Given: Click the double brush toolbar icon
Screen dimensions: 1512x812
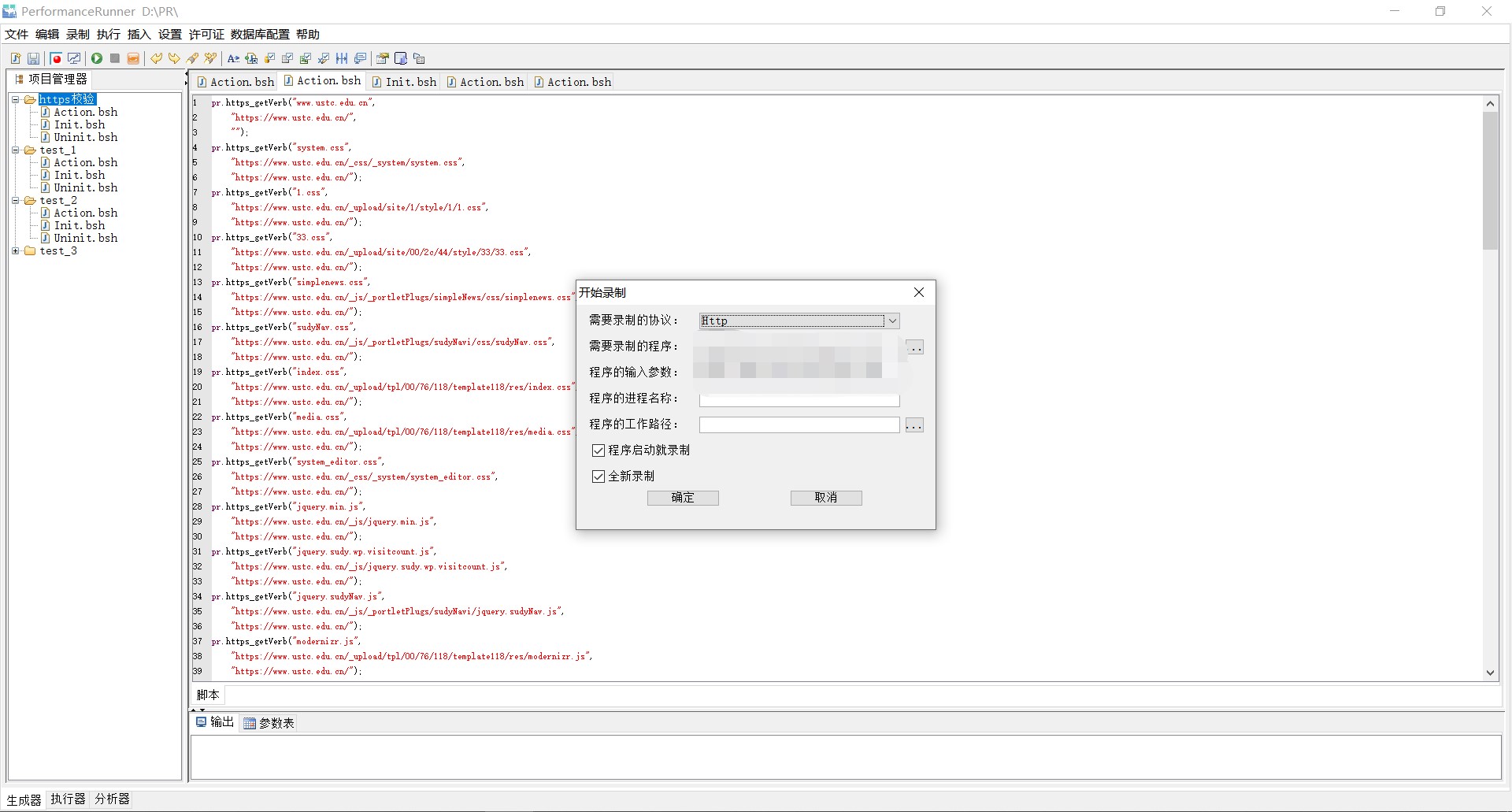Looking at the screenshot, I should point(210,58).
